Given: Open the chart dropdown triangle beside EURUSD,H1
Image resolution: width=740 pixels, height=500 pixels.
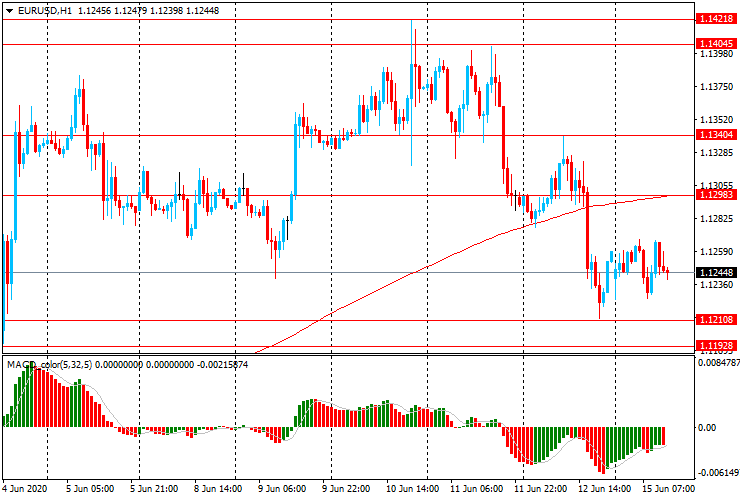Looking at the screenshot, I should [x=9, y=11].
